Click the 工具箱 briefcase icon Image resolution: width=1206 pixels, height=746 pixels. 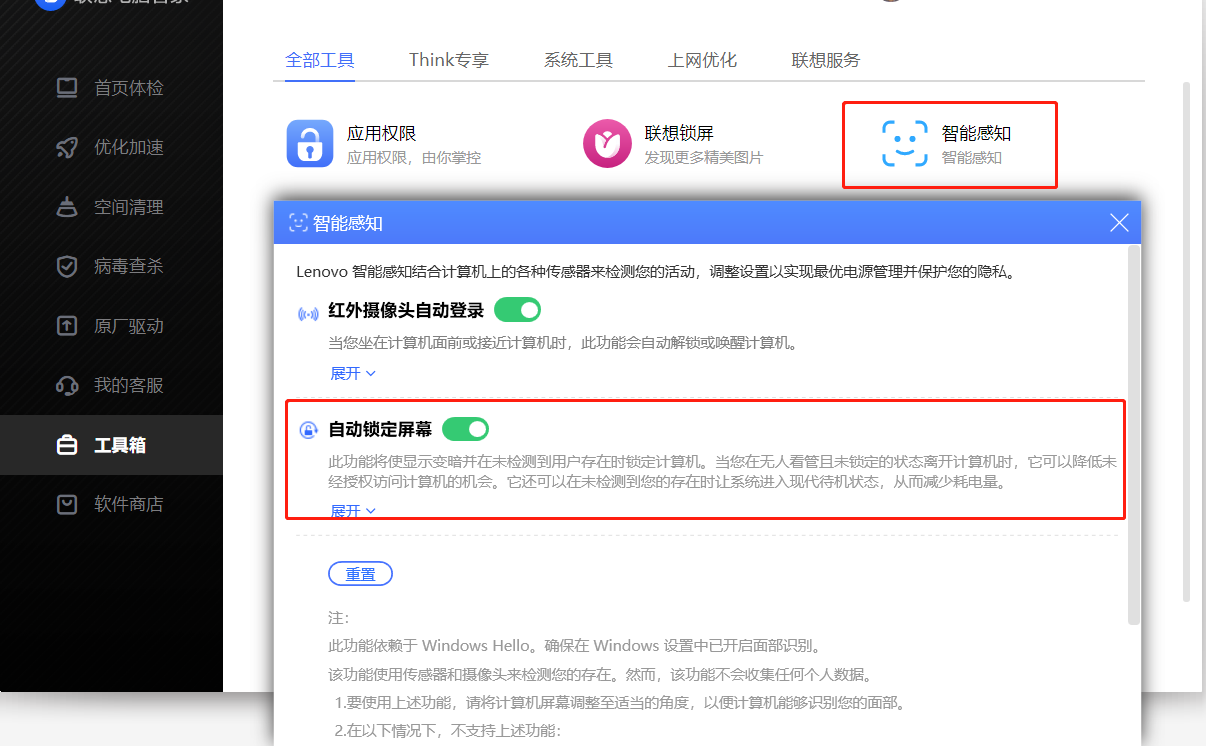(x=67, y=445)
